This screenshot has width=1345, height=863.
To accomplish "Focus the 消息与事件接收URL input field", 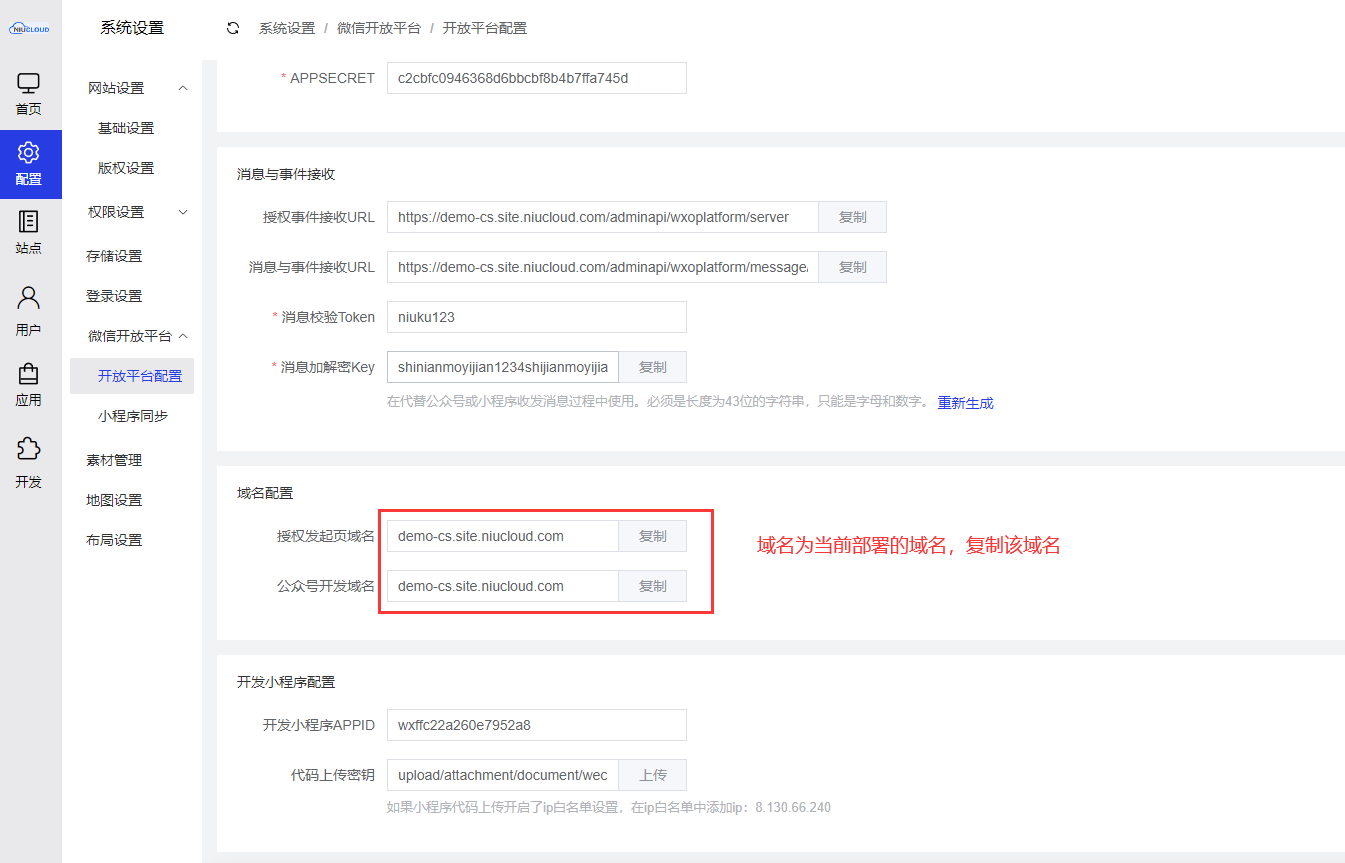I will click(603, 267).
